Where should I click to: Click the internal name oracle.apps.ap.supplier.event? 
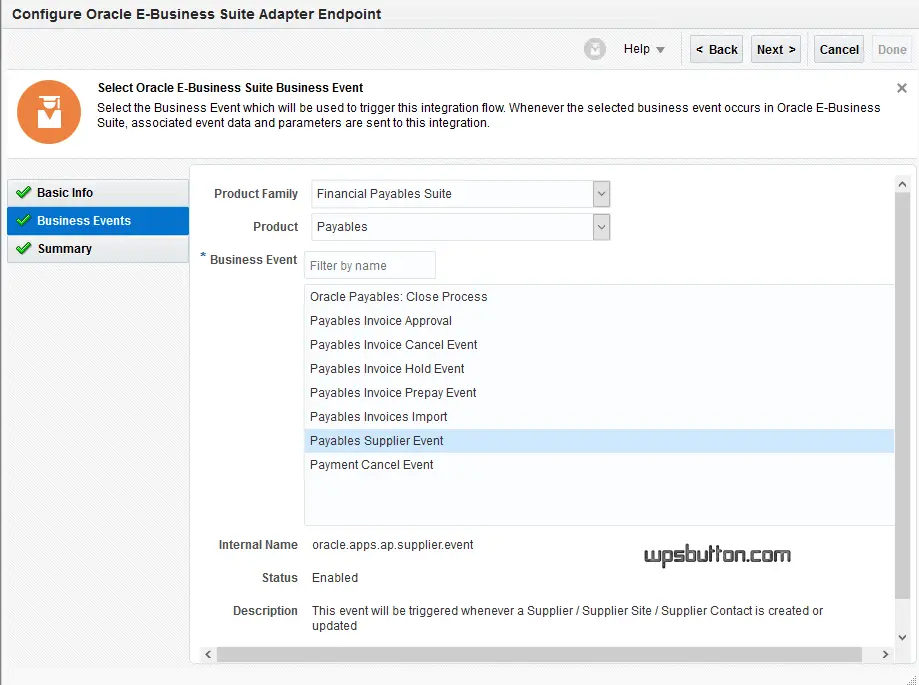[x=393, y=545]
